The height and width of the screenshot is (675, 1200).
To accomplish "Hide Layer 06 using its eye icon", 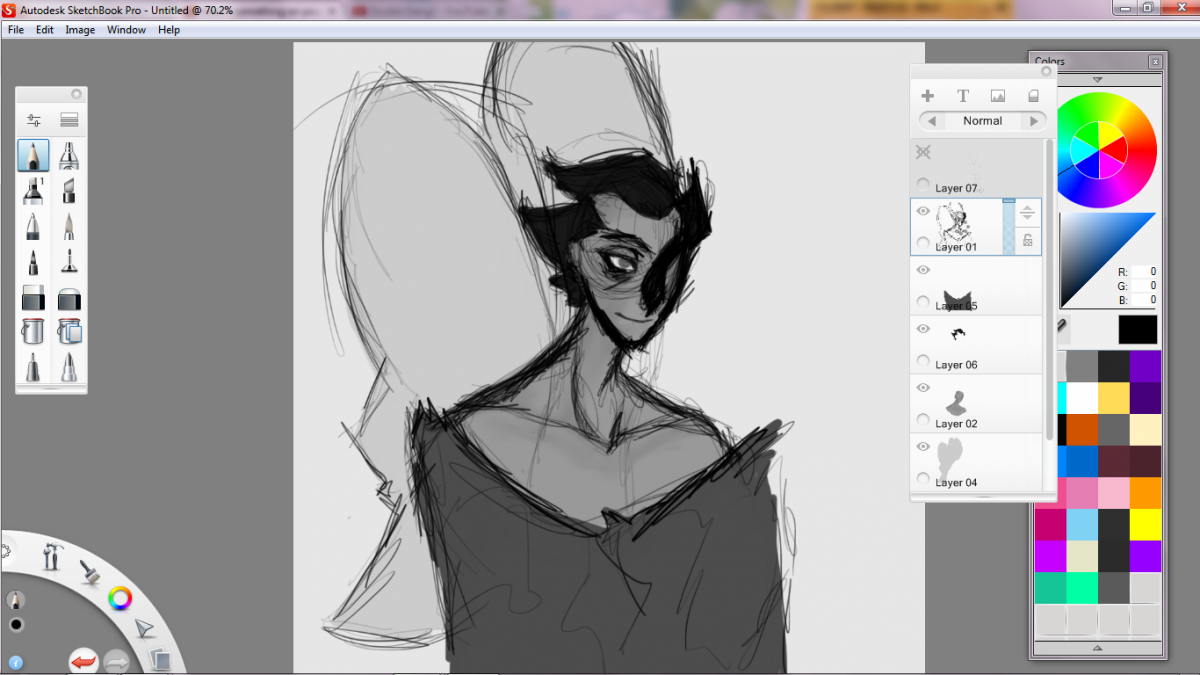I will pyautogui.click(x=923, y=329).
